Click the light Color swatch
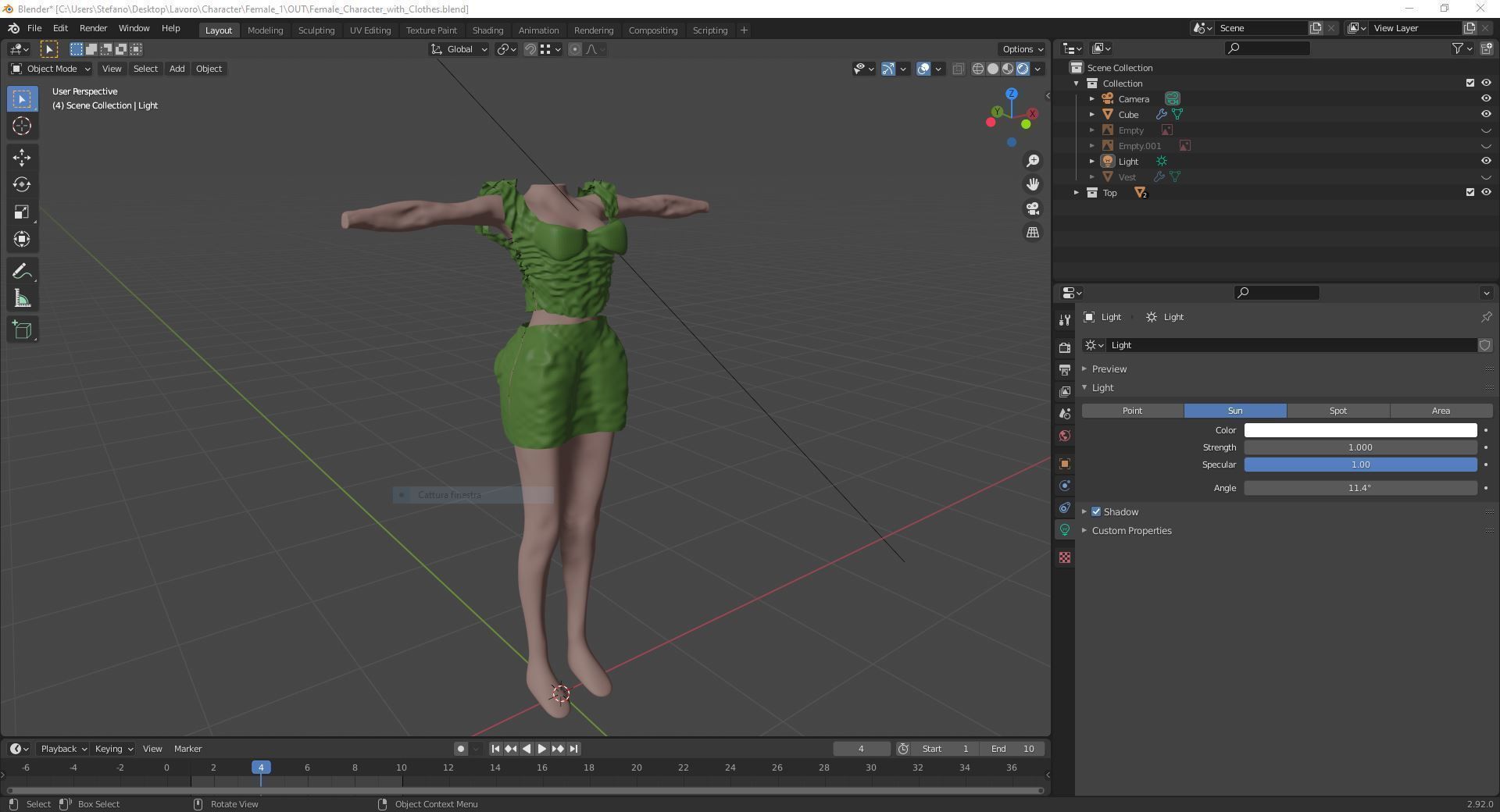This screenshot has height=812, width=1500. pyautogui.click(x=1359, y=430)
